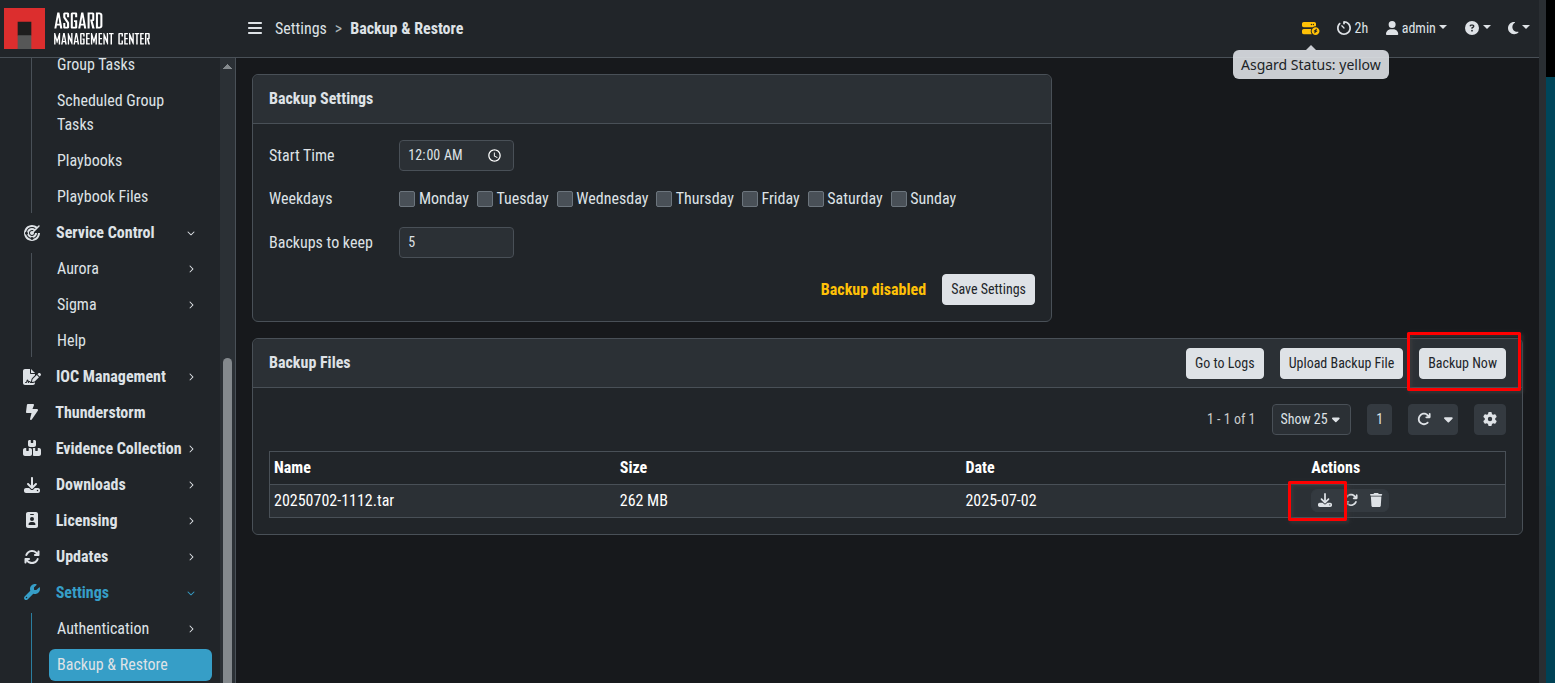Image resolution: width=1555 pixels, height=683 pixels.
Task: Delete the backup with the trash icon
Action: point(1376,500)
